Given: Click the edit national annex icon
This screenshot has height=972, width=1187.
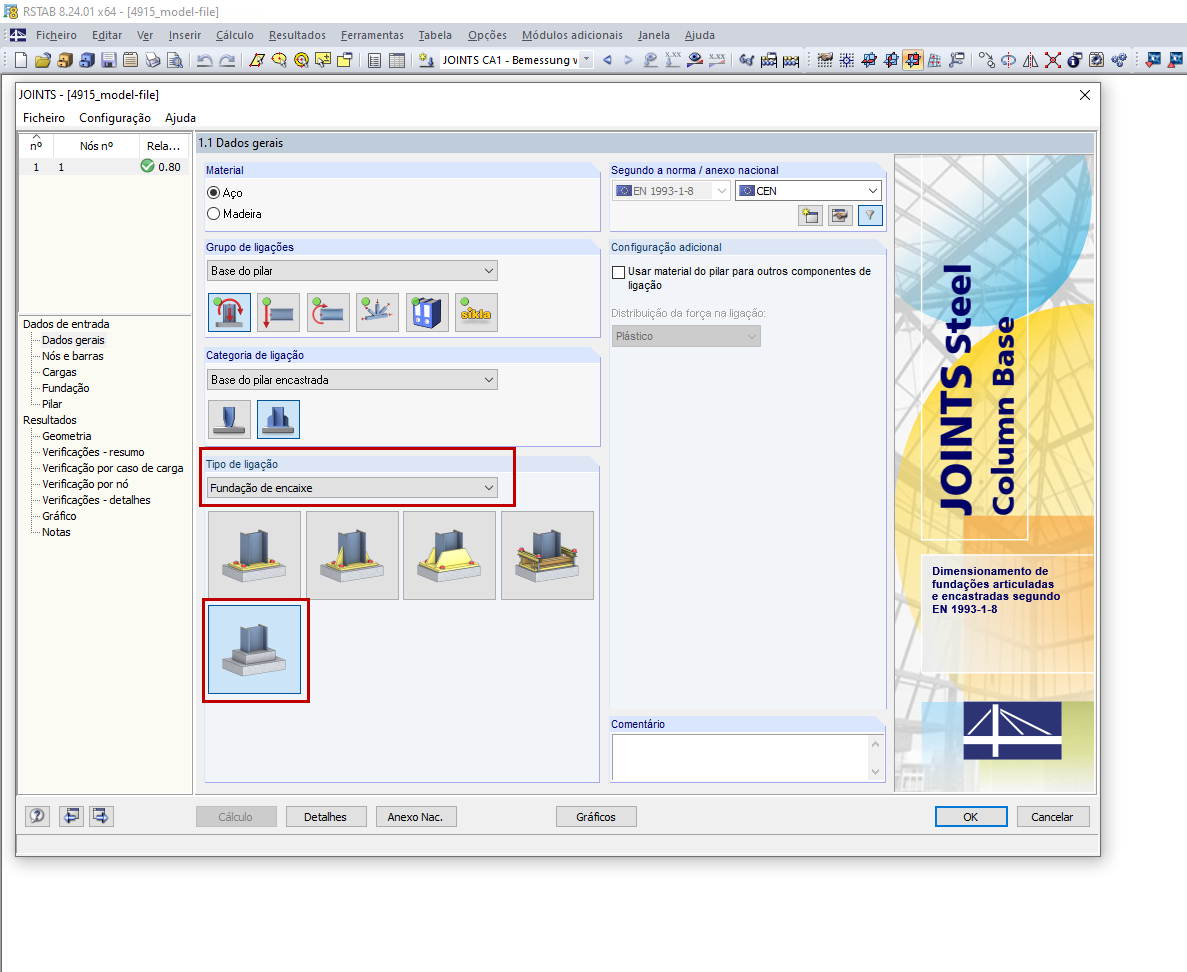Looking at the screenshot, I should [840, 216].
